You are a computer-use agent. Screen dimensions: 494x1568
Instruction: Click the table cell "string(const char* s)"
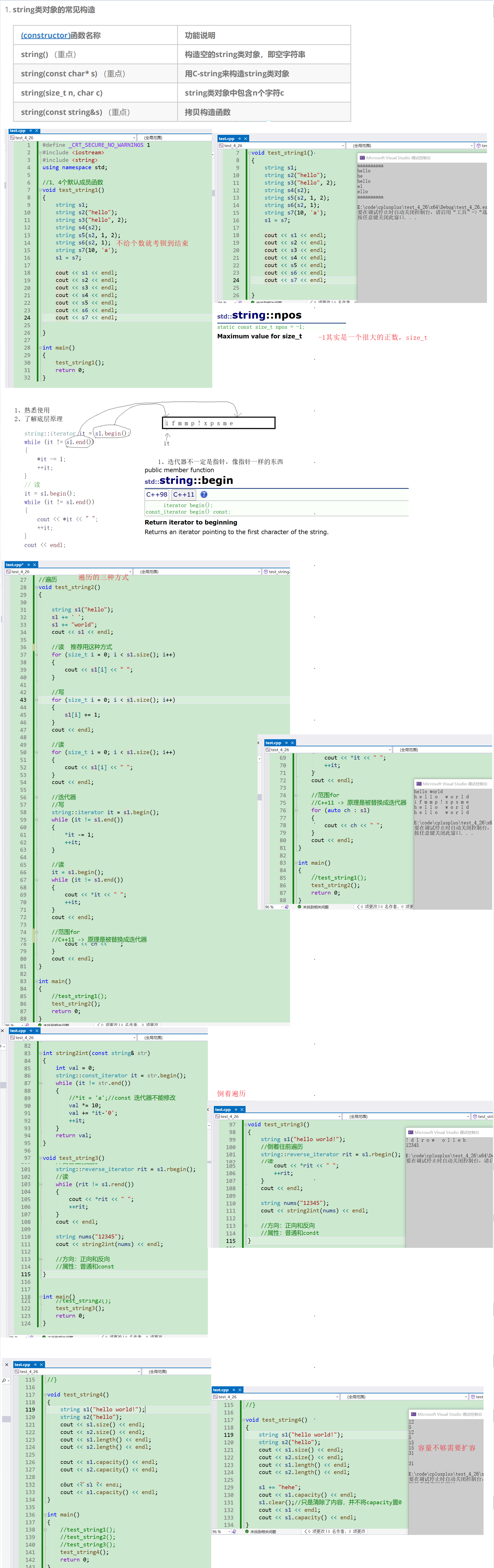95,74
